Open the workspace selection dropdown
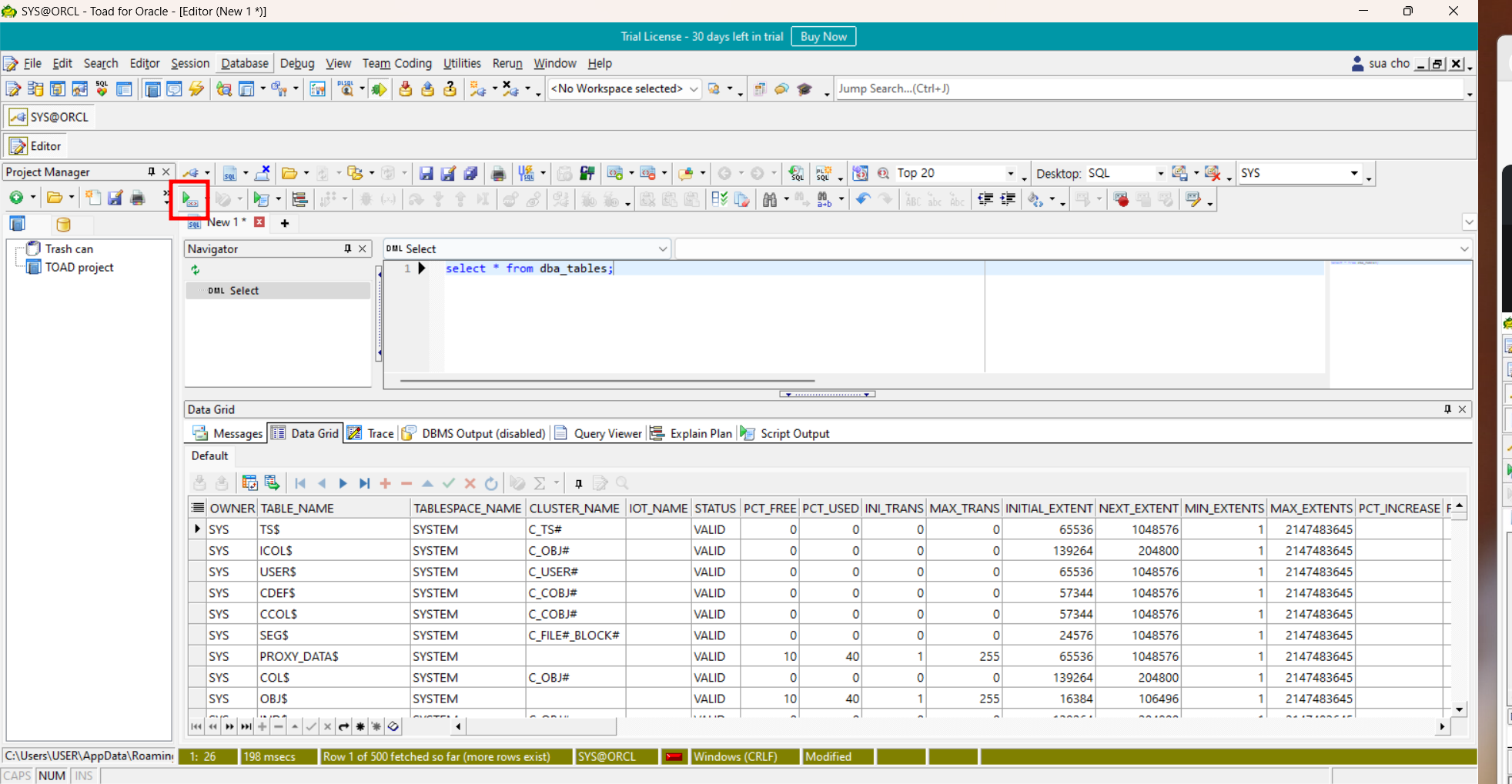The width and height of the screenshot is (1512, 784). coord(693,88)
